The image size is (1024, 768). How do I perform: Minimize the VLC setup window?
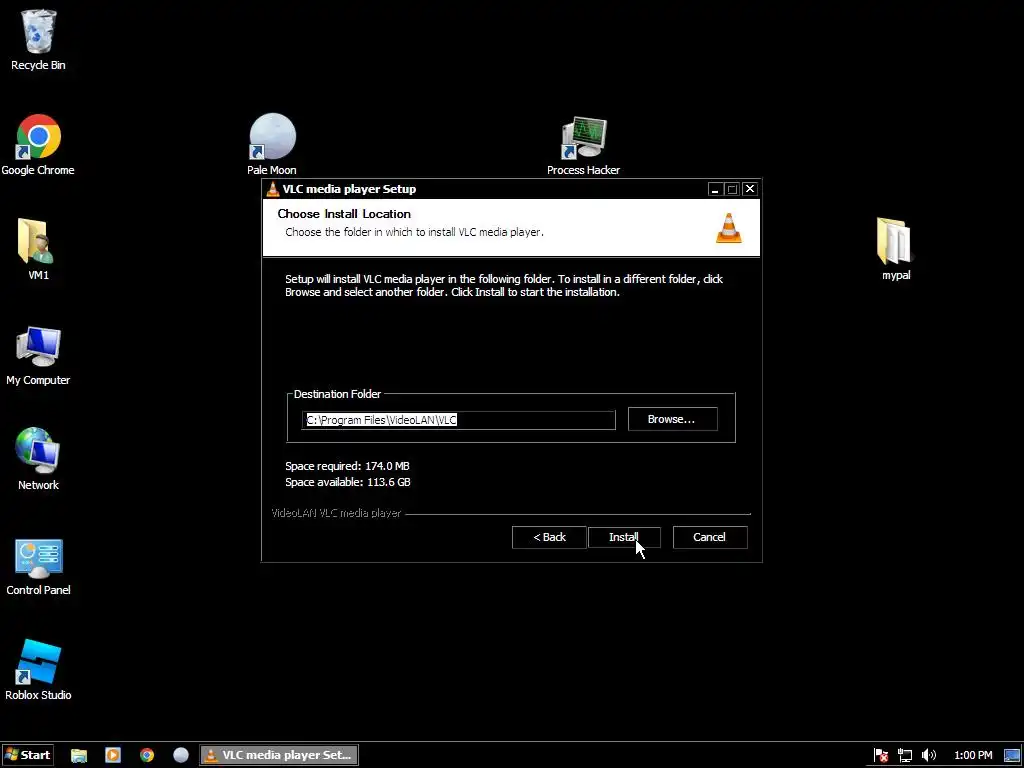point(715,189)
